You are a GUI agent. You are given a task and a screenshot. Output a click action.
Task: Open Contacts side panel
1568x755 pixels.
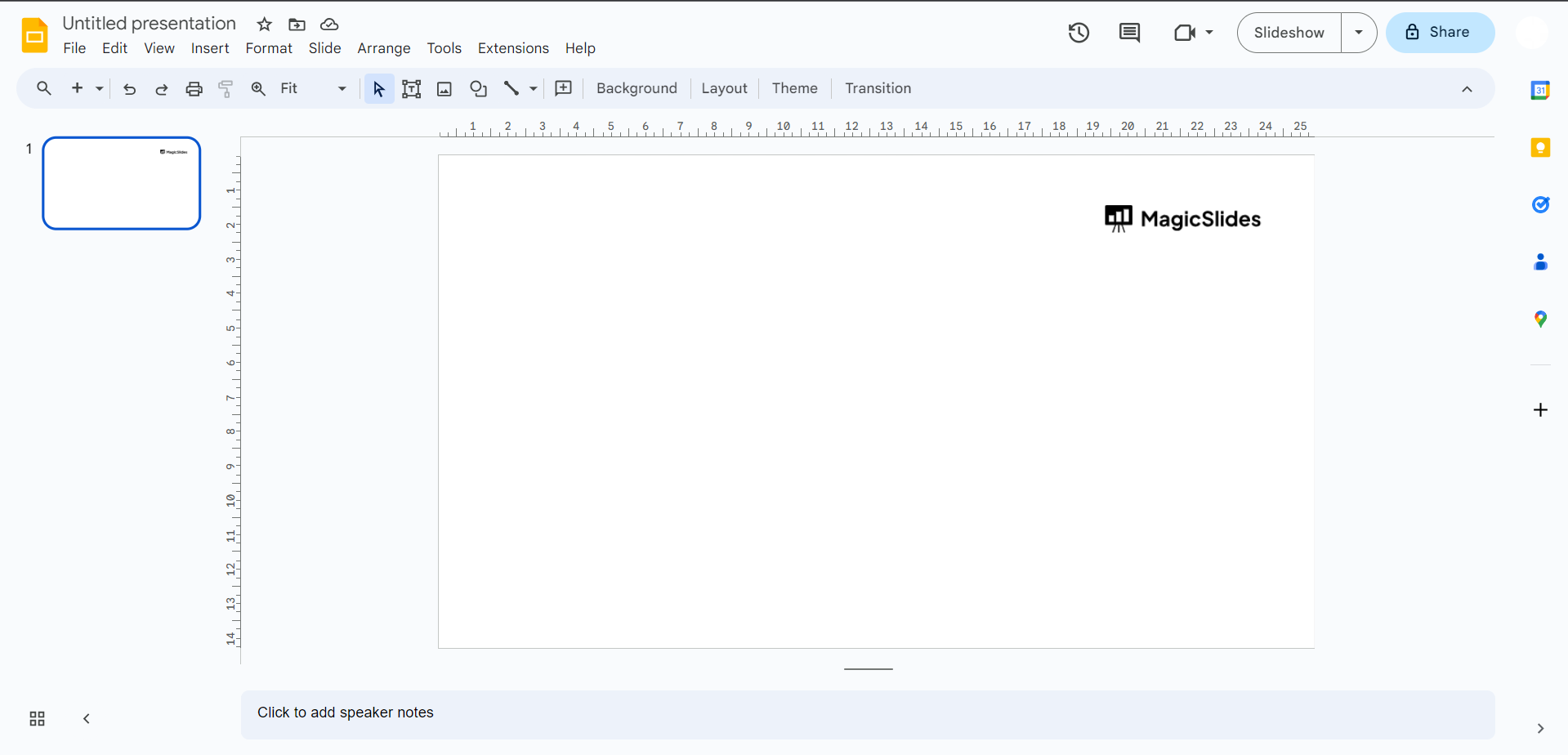click(x=1540, y=261)
